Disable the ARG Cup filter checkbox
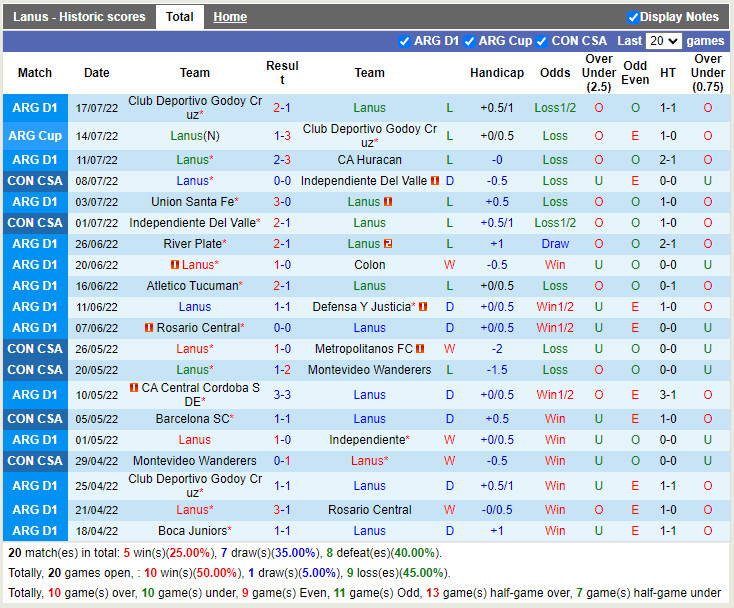The height and width of the screenshot is (608, 734). click(469, 41)
